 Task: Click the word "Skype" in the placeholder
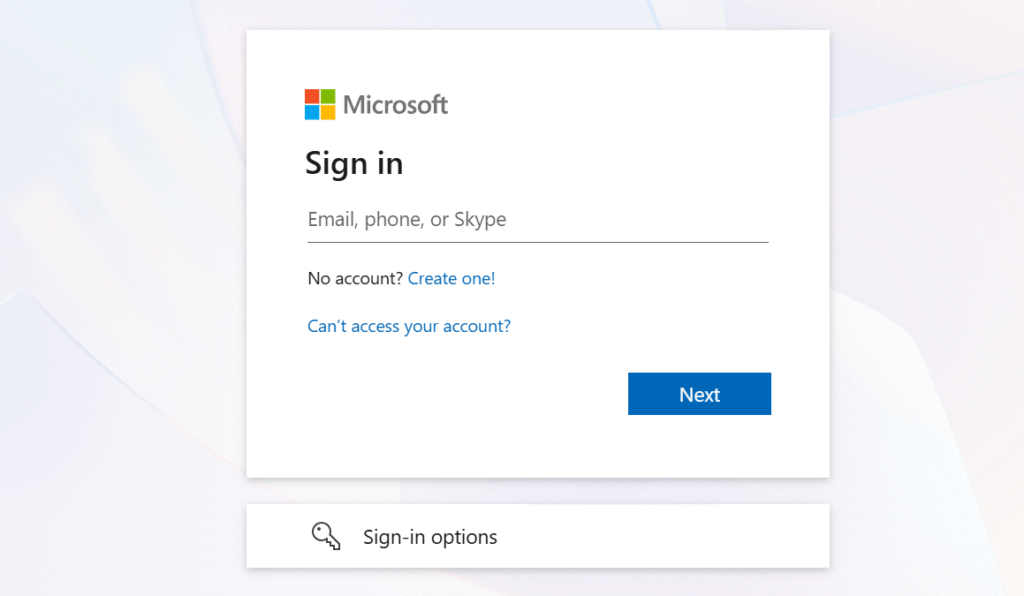pyautogui.click(x=480, y=219)
